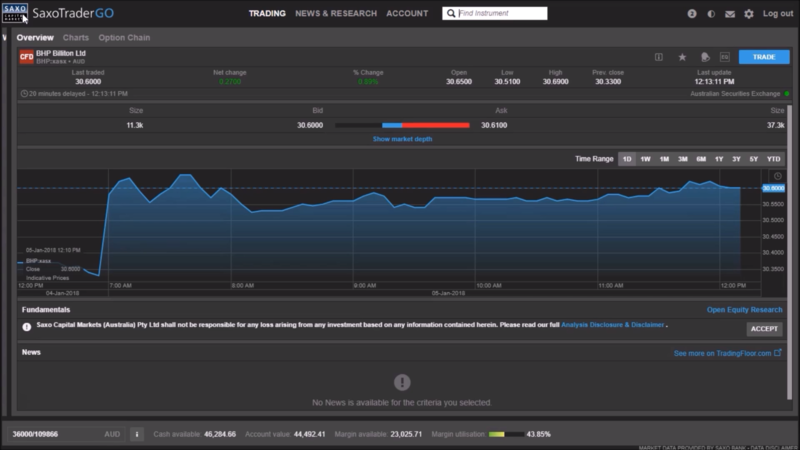Viewport: 800px width, 450px height.
Task: Select the 3M time range
Action: tap(683, 159)
